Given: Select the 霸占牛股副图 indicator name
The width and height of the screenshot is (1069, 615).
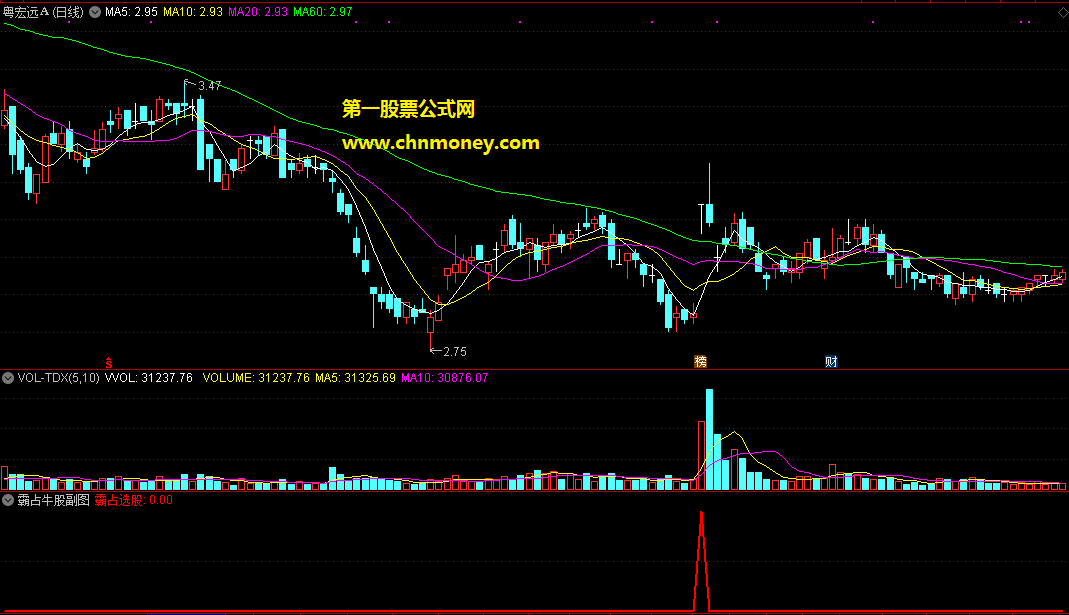Looking at the screenshot, I should point(54,500).
